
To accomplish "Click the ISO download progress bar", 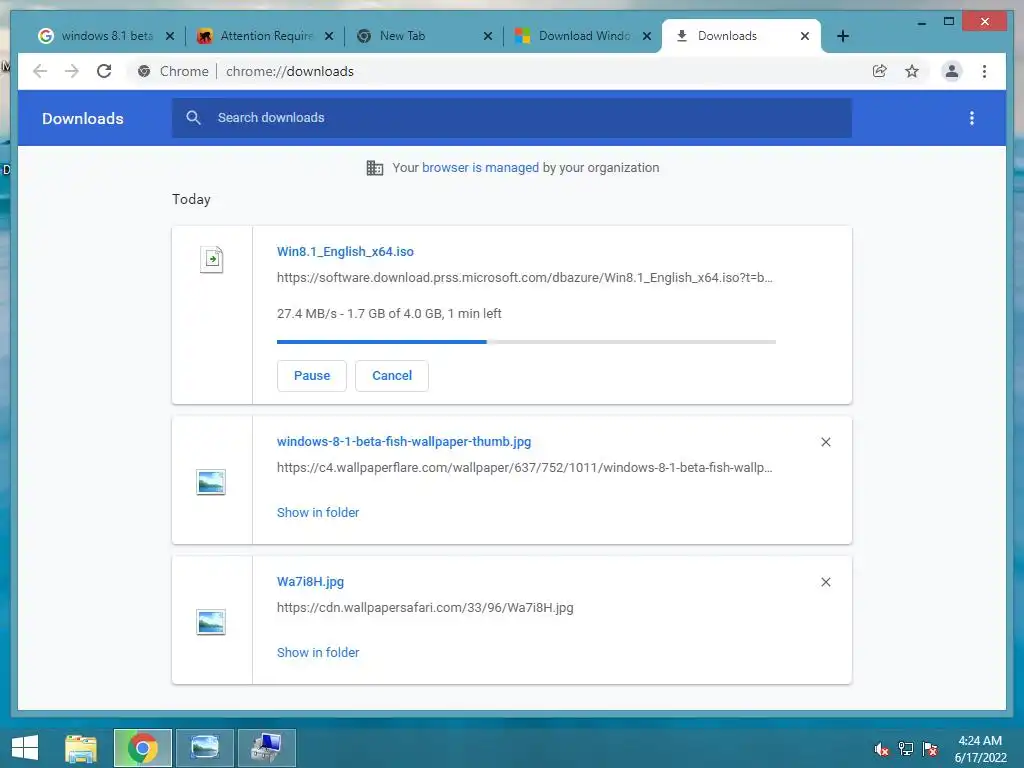I will pyautogui.click(x=526, y=342).
